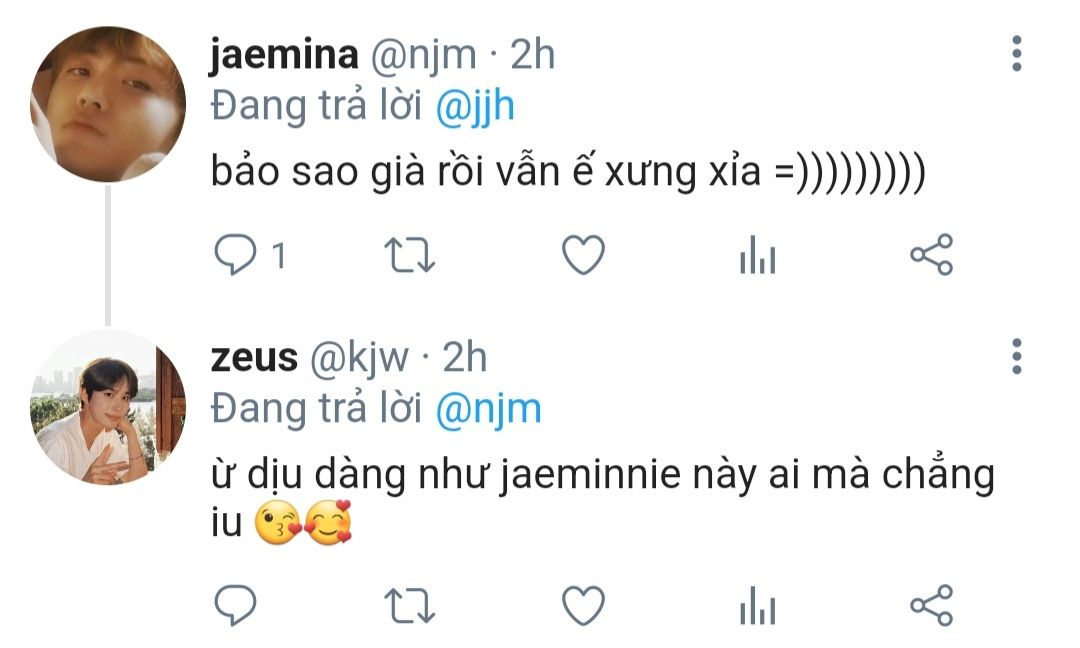The height and width of the screenshot is (648, 1080).
Task: Reply to zeus's tweet
Action: pos(236,605)
